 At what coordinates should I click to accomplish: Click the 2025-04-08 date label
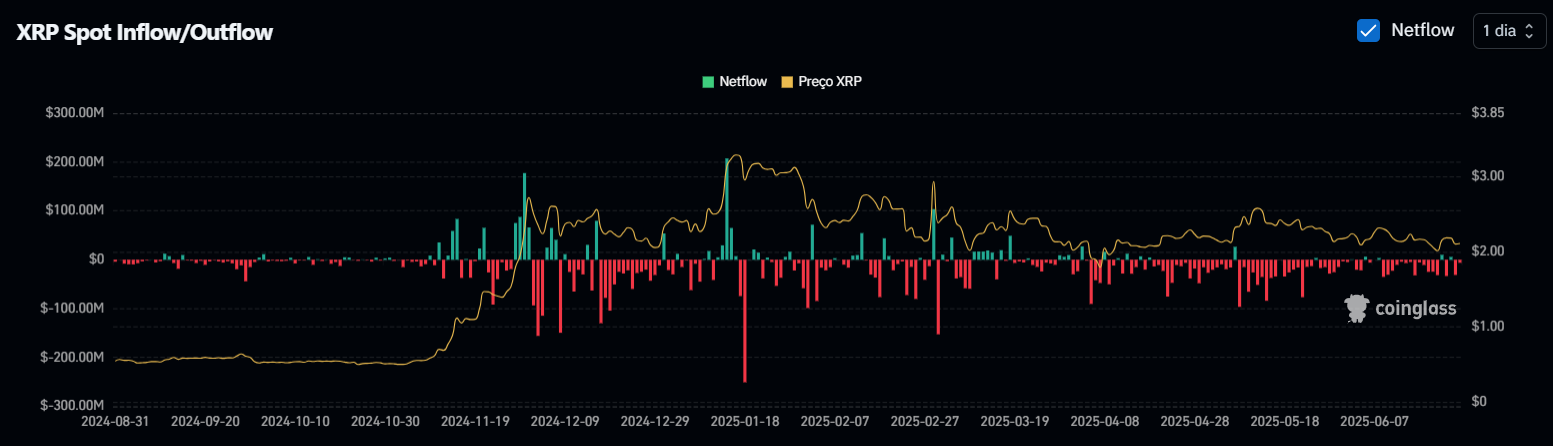coord(1105,423)
